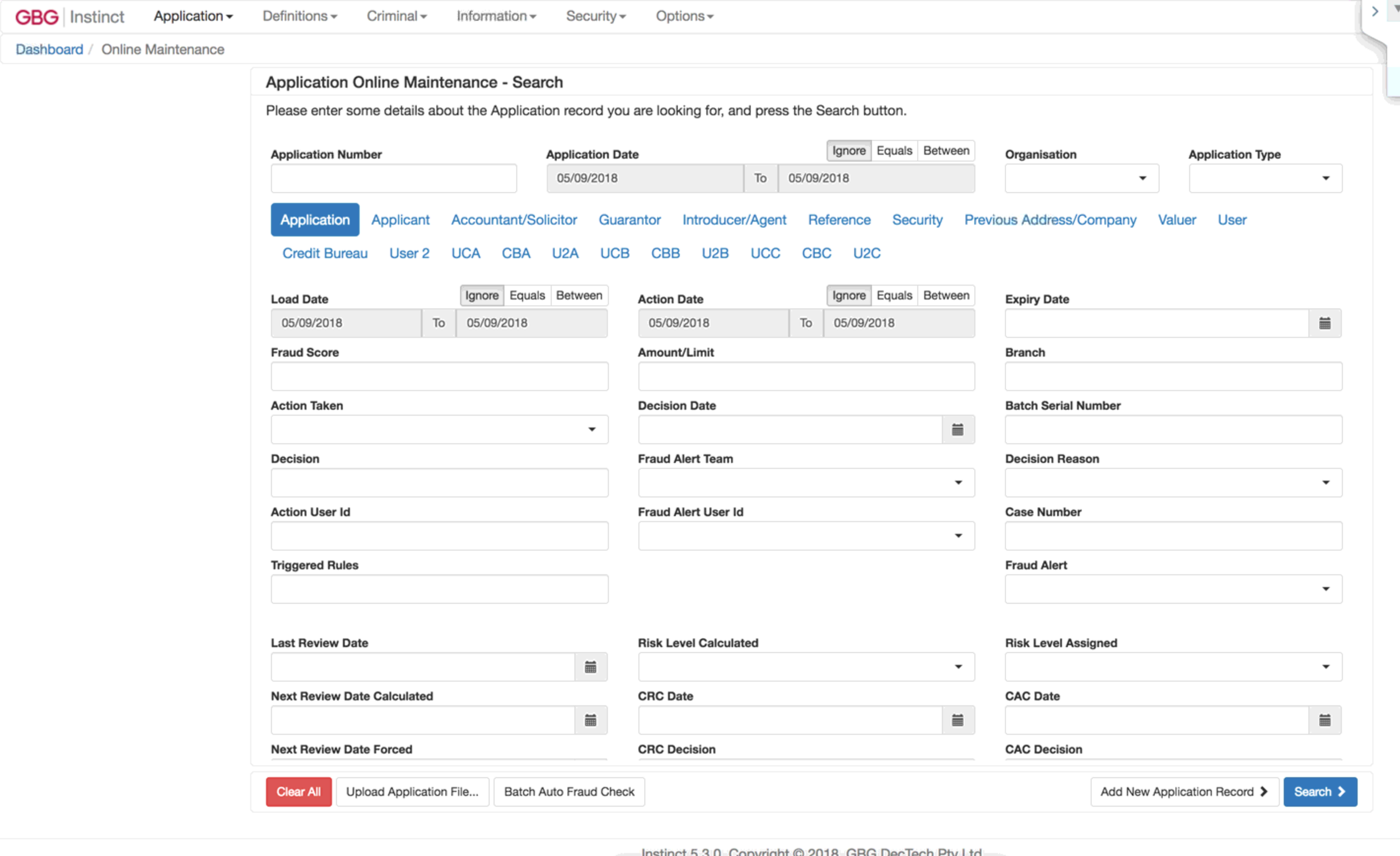Open the Action Taken dropdown
Viewport: 1400px width, 856px height.
(x=439, y=429)
